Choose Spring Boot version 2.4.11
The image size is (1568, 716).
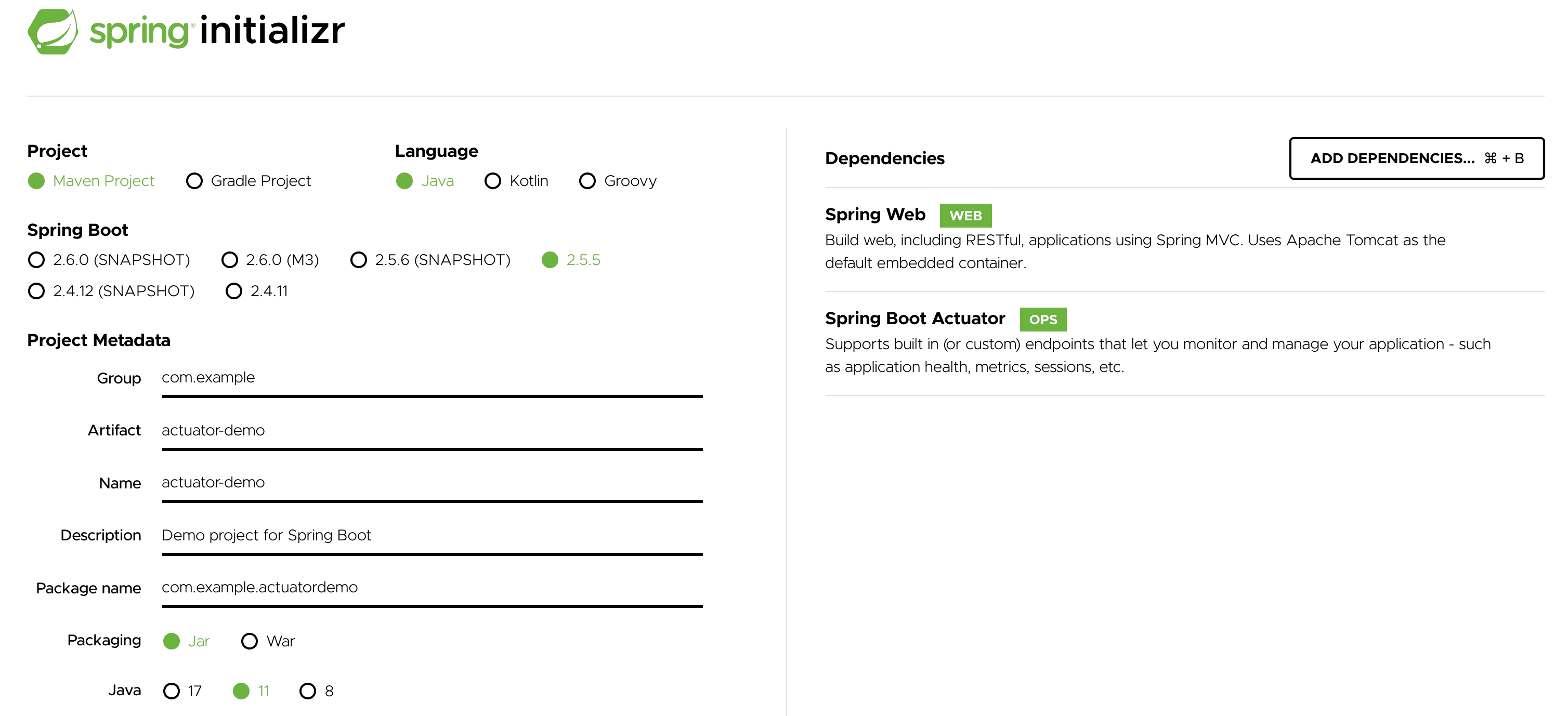pyautogui.click(x=234, y=291)
